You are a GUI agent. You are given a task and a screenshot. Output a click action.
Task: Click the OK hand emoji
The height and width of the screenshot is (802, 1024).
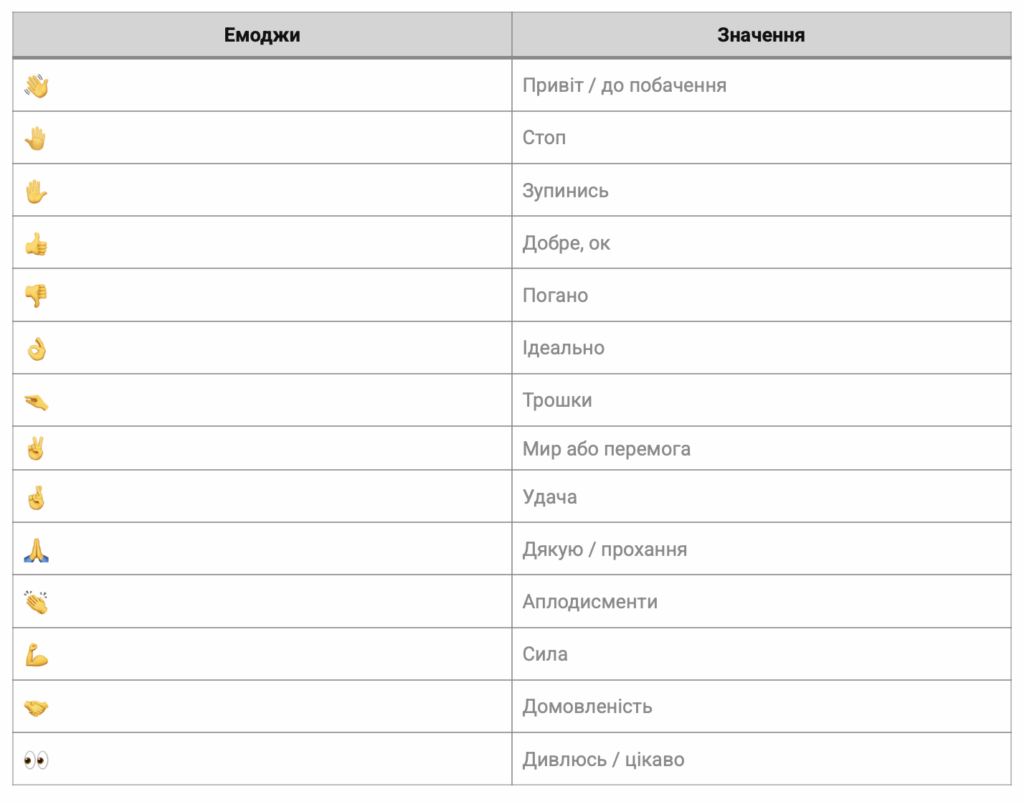pyautogui.click(x=36, y=348)
